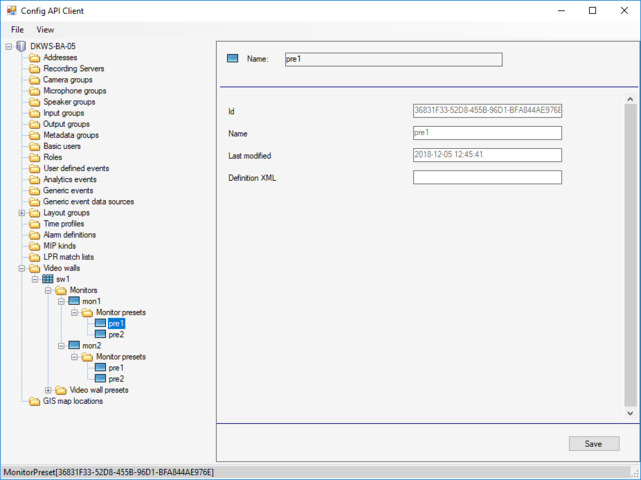The image size is (641, 480).
Task: Click the monitor icon beside Name header
Action: 233,59
